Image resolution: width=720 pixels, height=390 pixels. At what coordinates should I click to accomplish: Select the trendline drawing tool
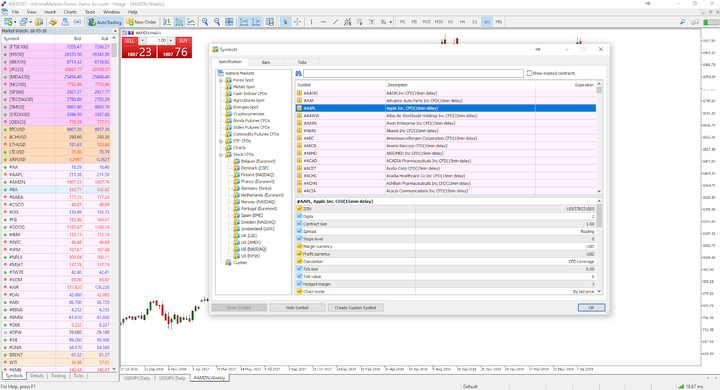click(335, 22)
